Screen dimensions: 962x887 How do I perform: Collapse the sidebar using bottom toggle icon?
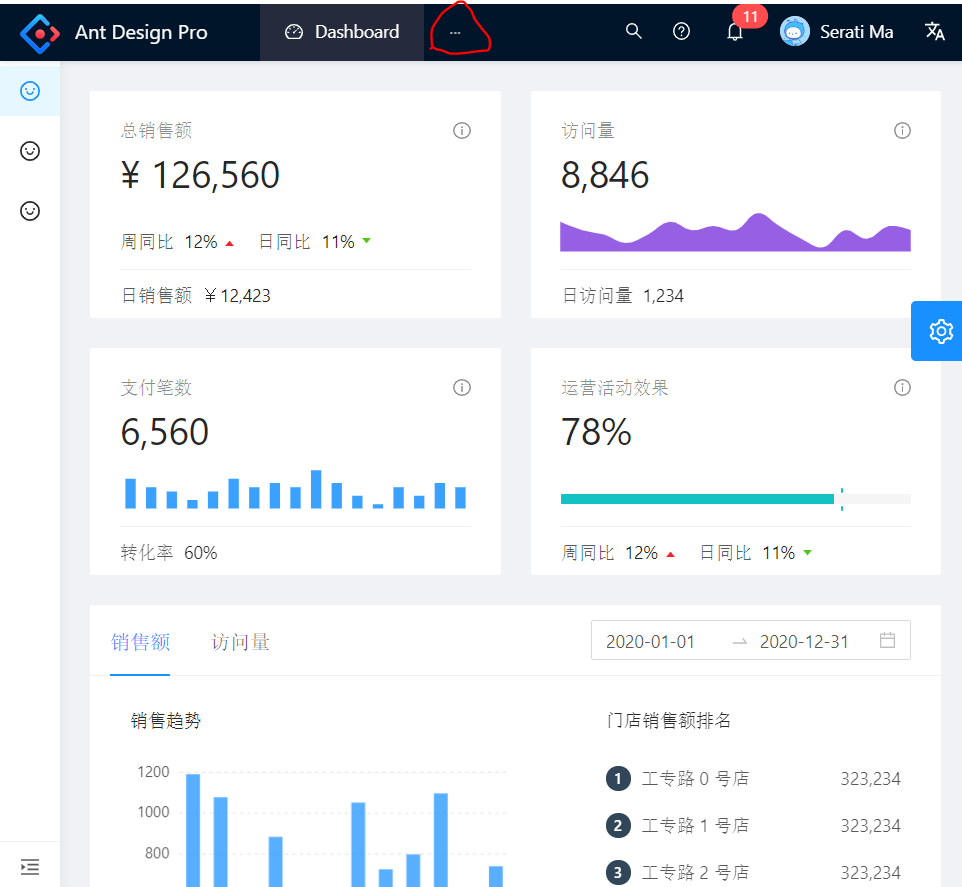point(30,866)
